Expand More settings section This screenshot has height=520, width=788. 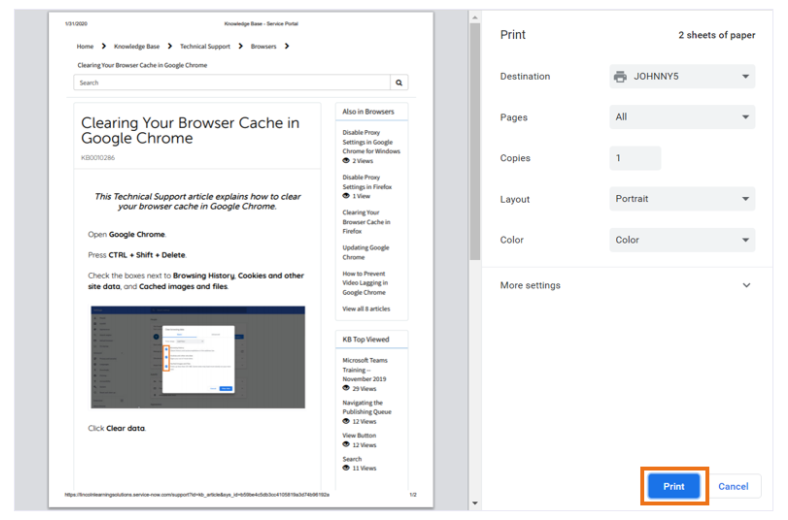coord(627,285)
